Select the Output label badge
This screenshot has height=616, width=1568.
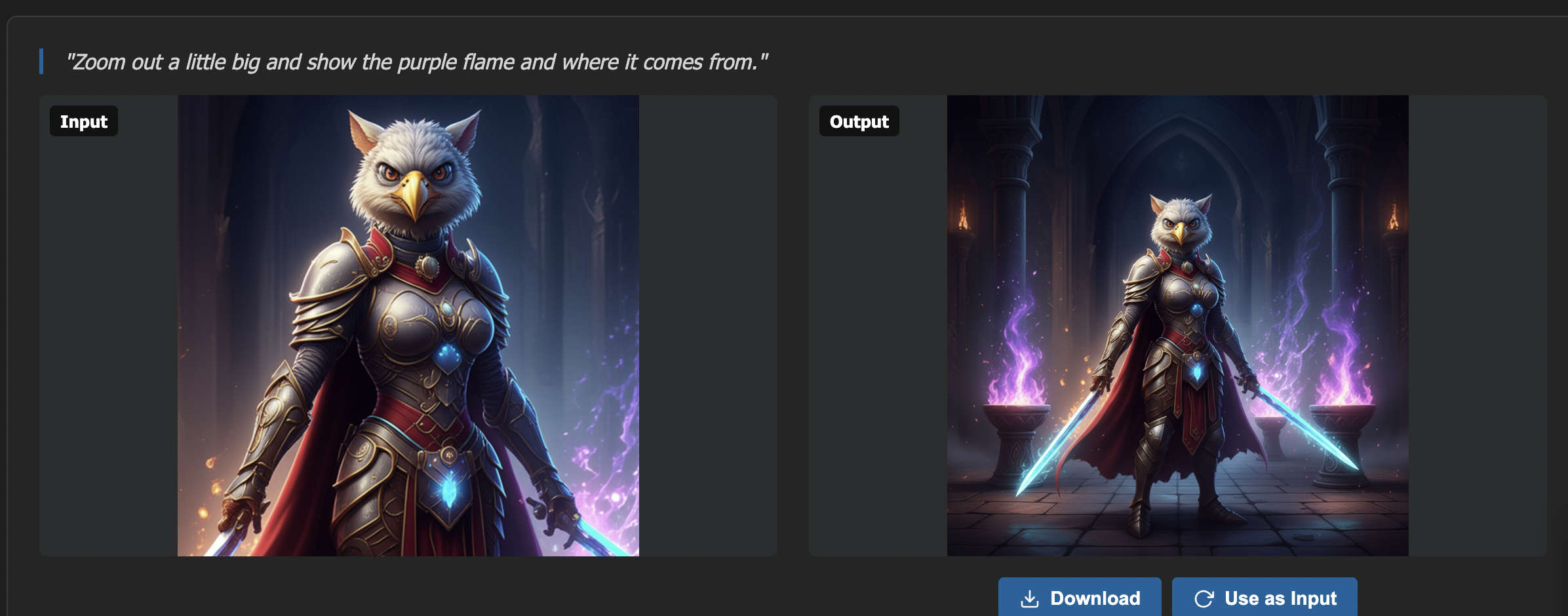[x=859, y=121]
